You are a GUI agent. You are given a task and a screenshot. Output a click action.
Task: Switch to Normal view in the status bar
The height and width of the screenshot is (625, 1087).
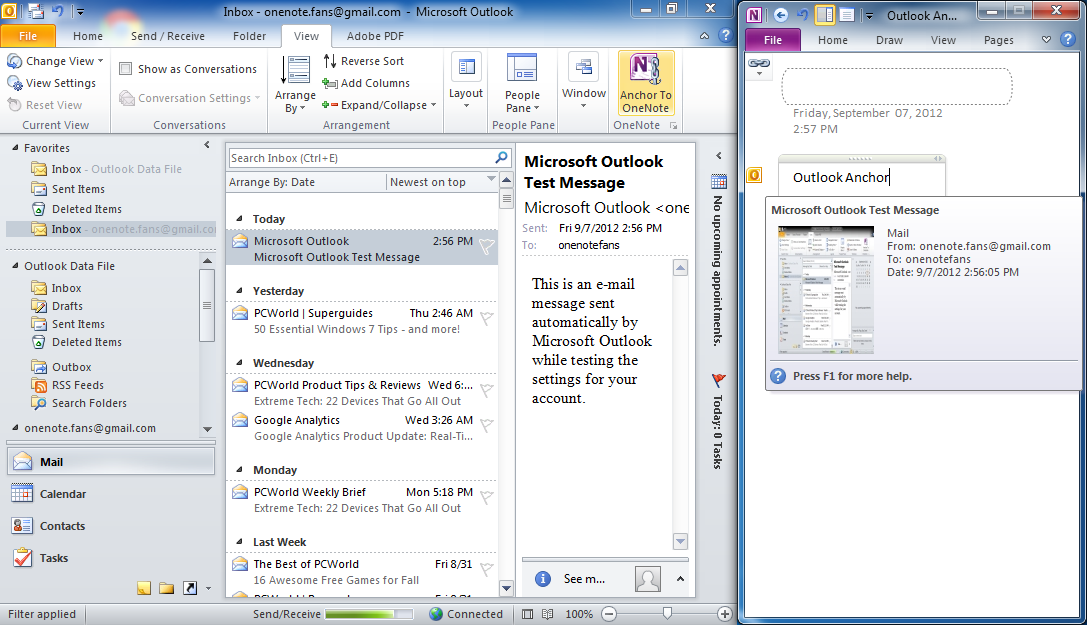pos(528,614)
